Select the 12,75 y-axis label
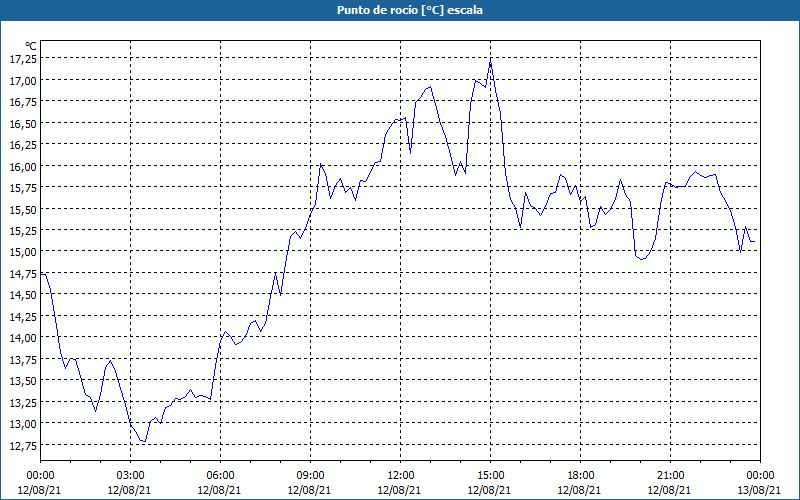This screenshot has height=500, width=800. click(23, 445)
